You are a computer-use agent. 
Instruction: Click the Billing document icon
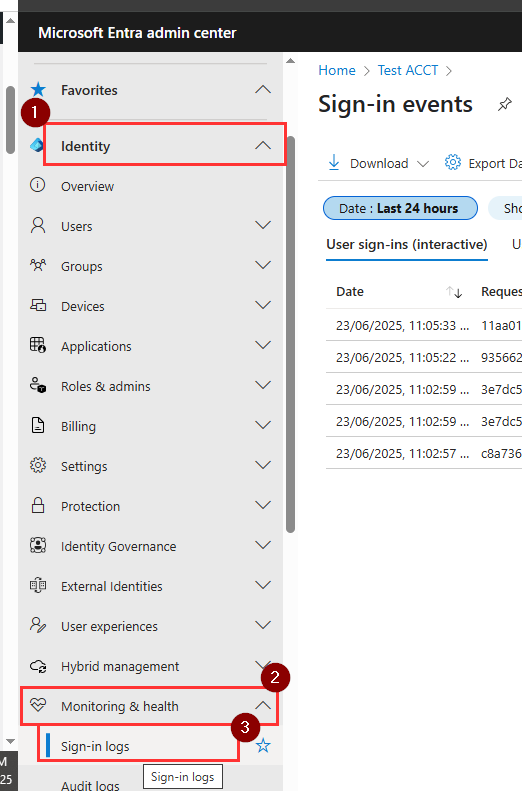pos(38,425)
